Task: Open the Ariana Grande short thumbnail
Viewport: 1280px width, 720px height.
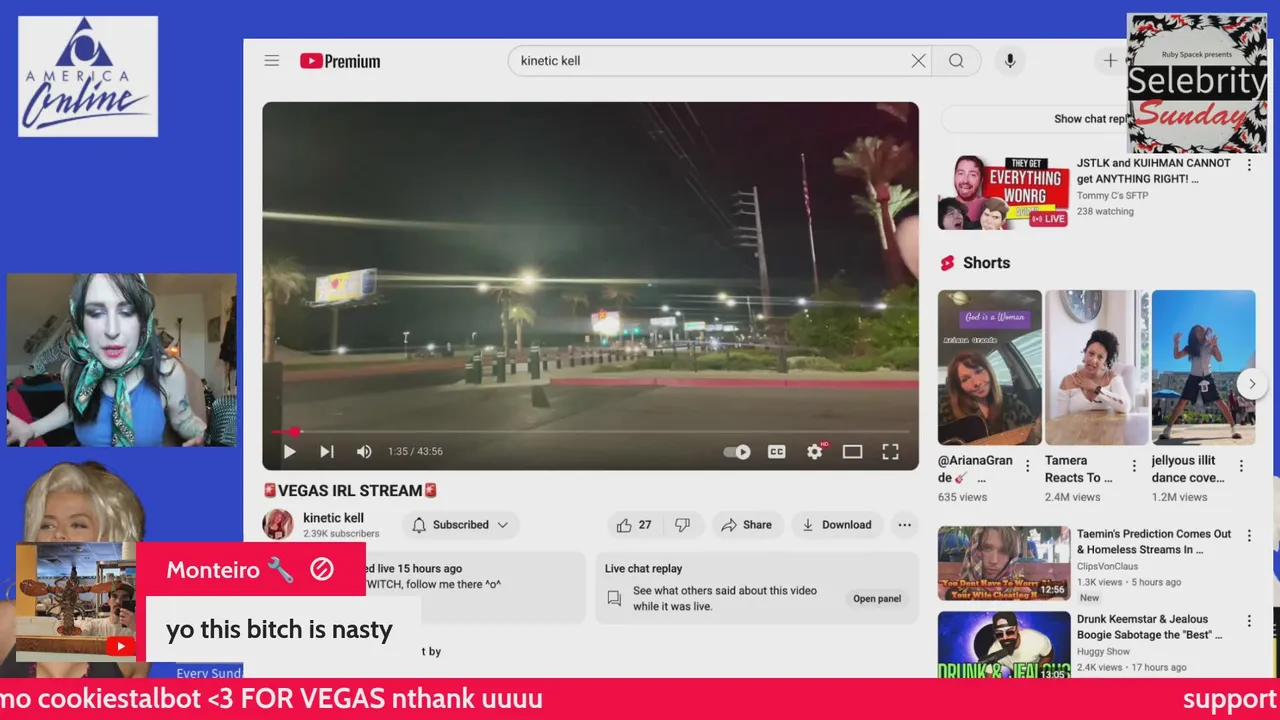Action: (989, 367)
